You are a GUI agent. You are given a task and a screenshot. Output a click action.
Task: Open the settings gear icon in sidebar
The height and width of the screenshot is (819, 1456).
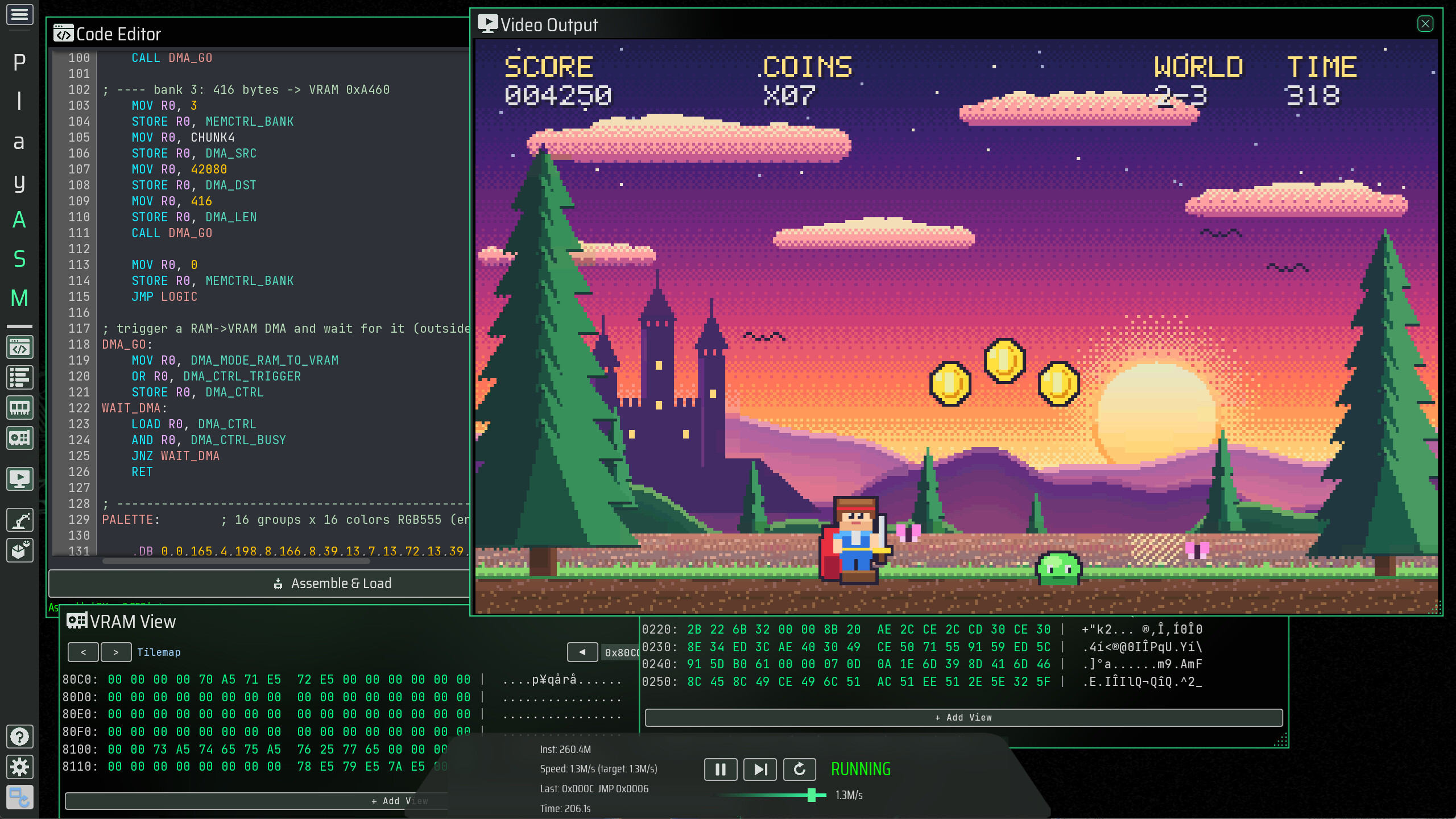[x=19, y=767]
